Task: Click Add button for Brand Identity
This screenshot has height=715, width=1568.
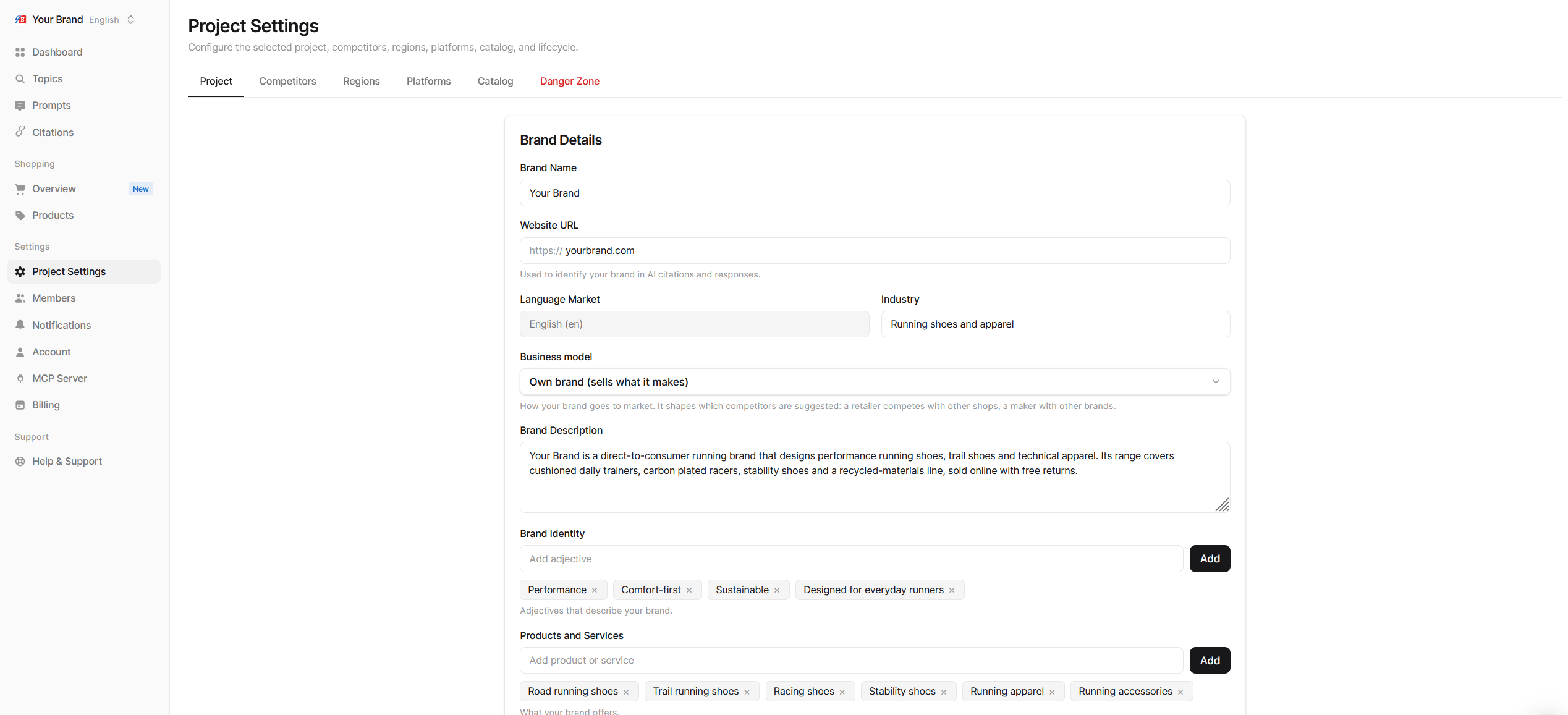Action: [x=1210, y=559]
